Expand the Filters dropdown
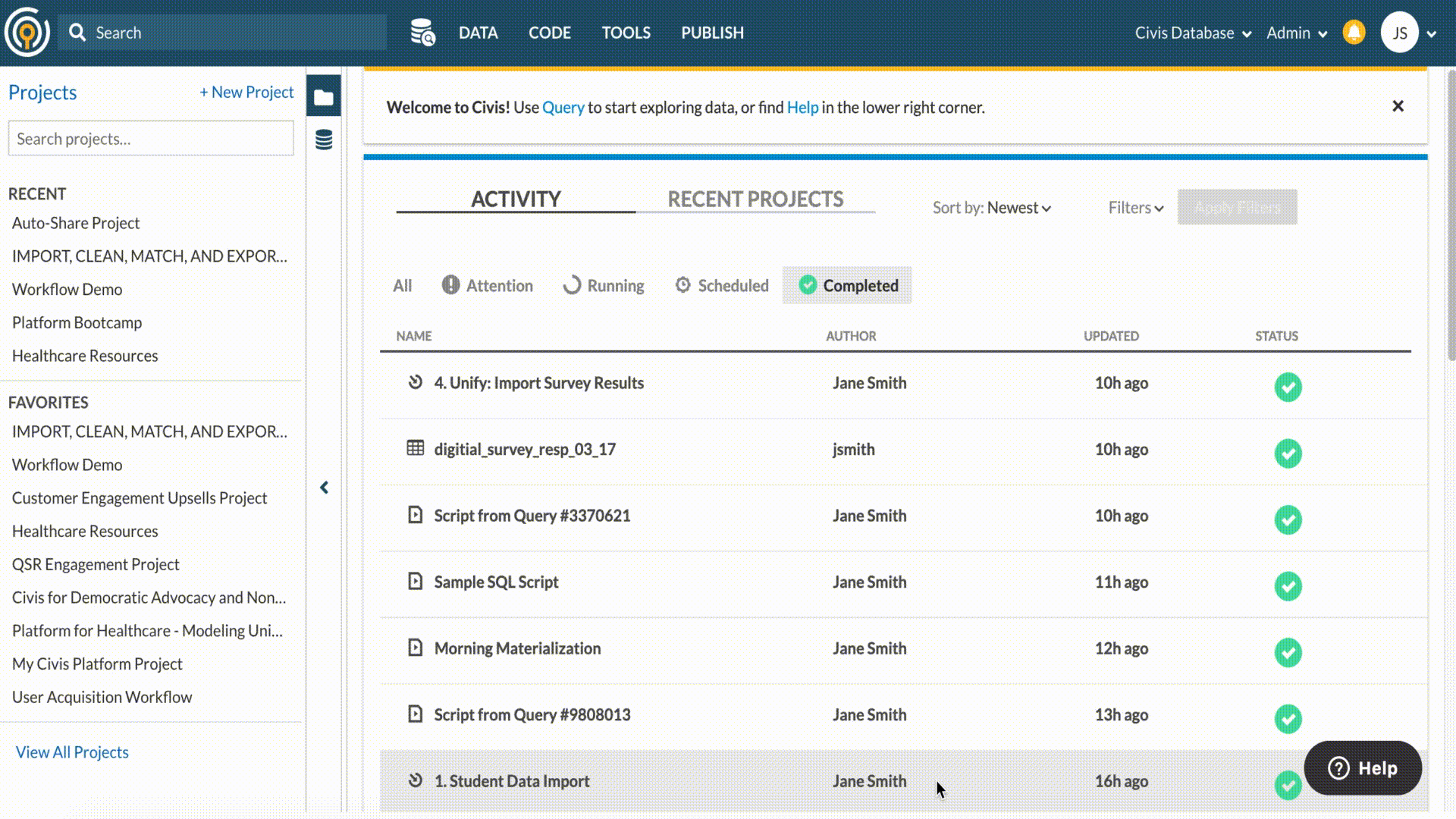1456x819 pixels. (1135, 207)
